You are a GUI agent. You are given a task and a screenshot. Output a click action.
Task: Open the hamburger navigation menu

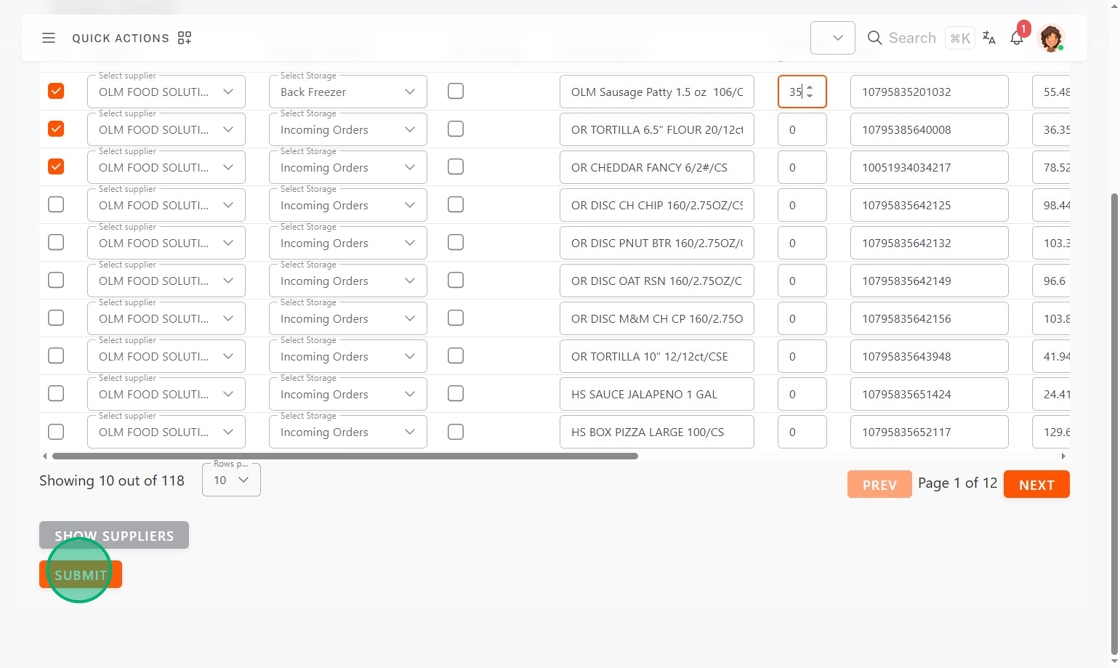[49, 38]
